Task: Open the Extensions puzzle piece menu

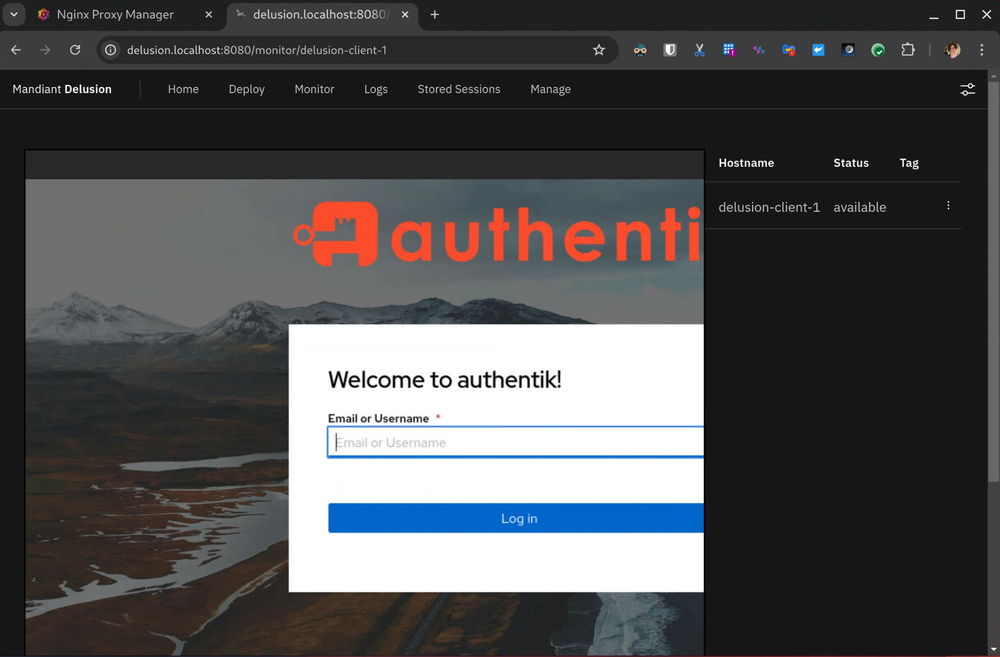Action: point(908,50)
